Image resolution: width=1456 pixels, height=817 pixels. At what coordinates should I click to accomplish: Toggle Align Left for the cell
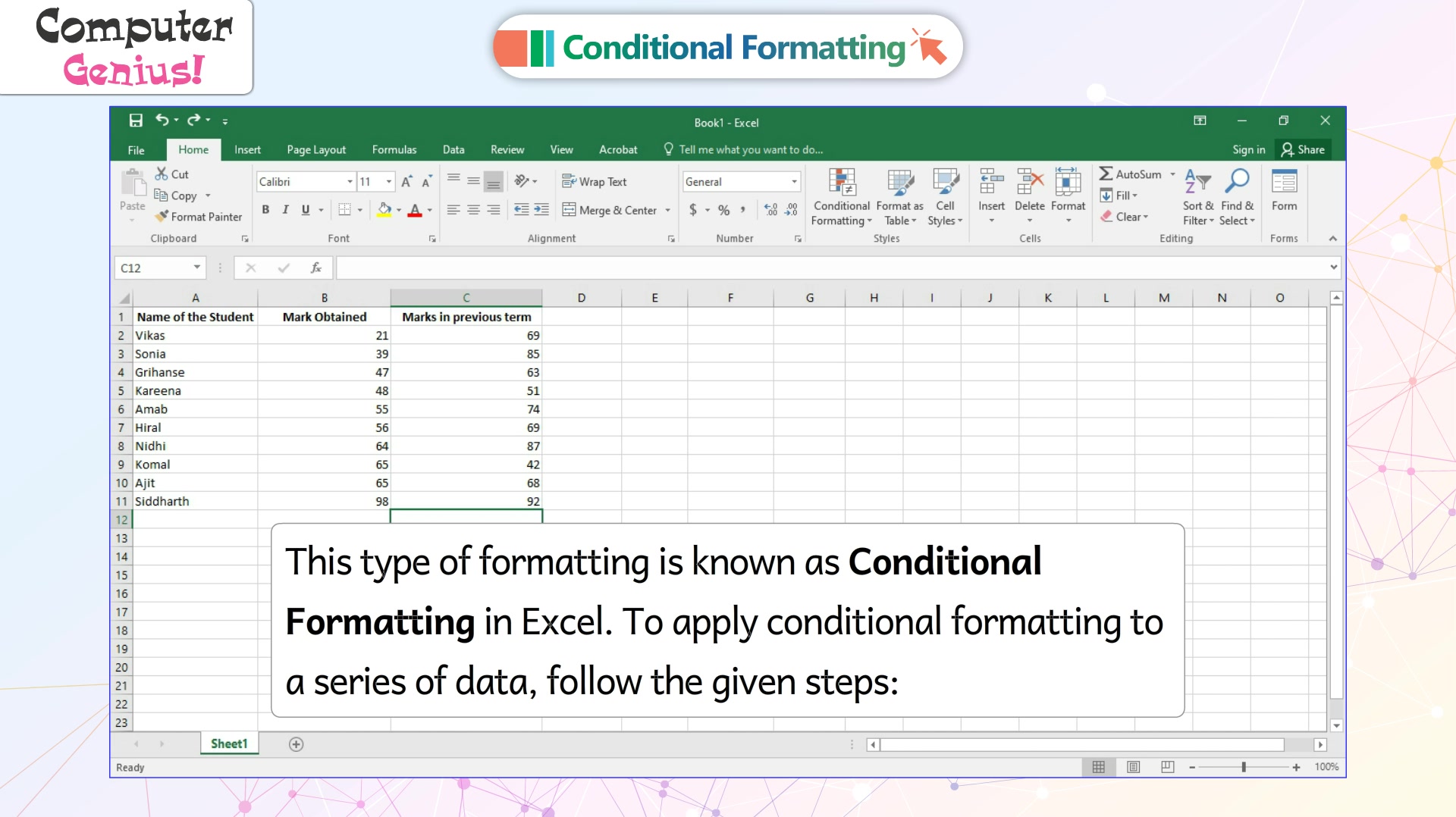pos(453,210)
